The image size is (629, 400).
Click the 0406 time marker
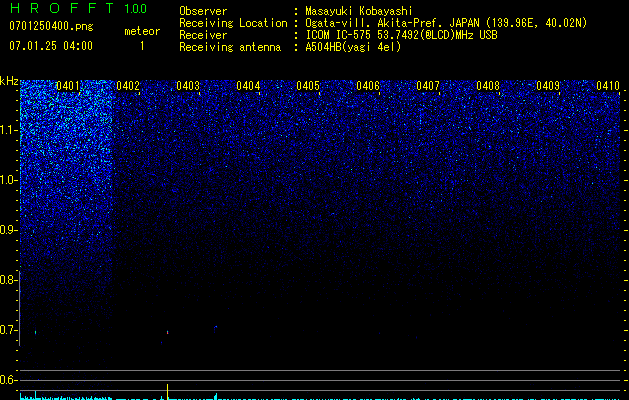tap(368, 86)
